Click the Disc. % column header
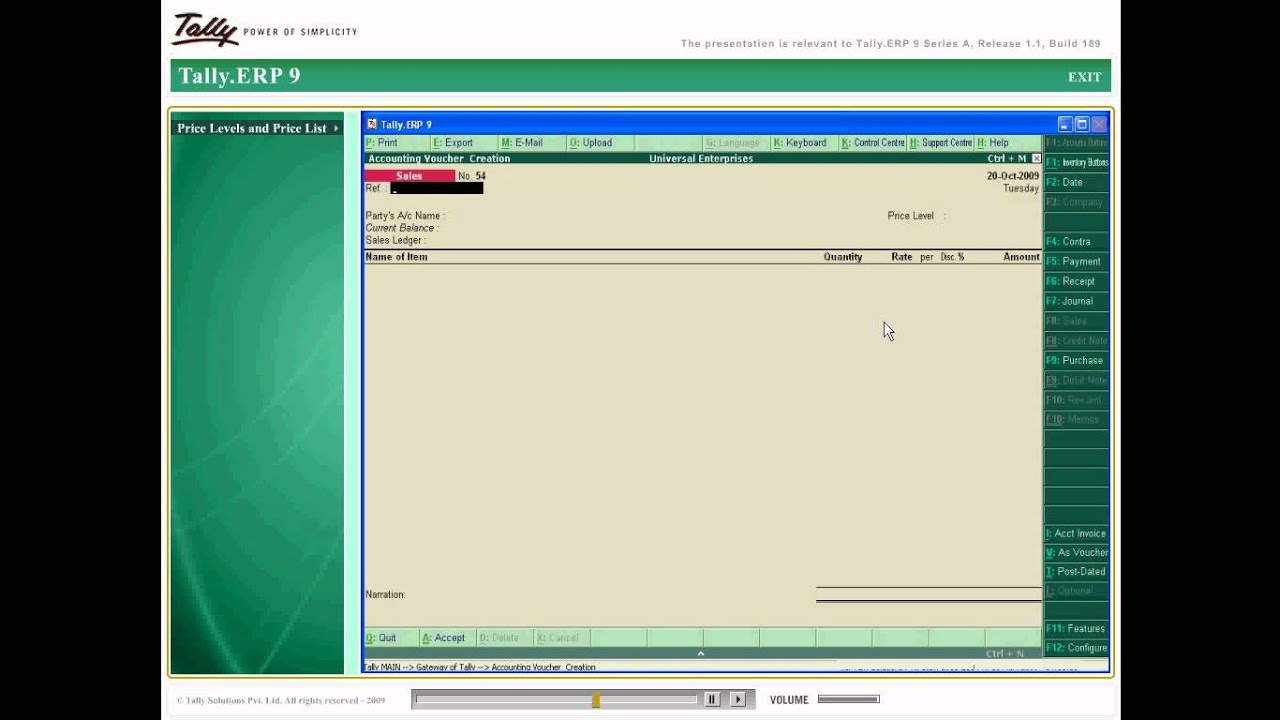Viewport: 1280px width, 720px height. [x=952, y=257]
